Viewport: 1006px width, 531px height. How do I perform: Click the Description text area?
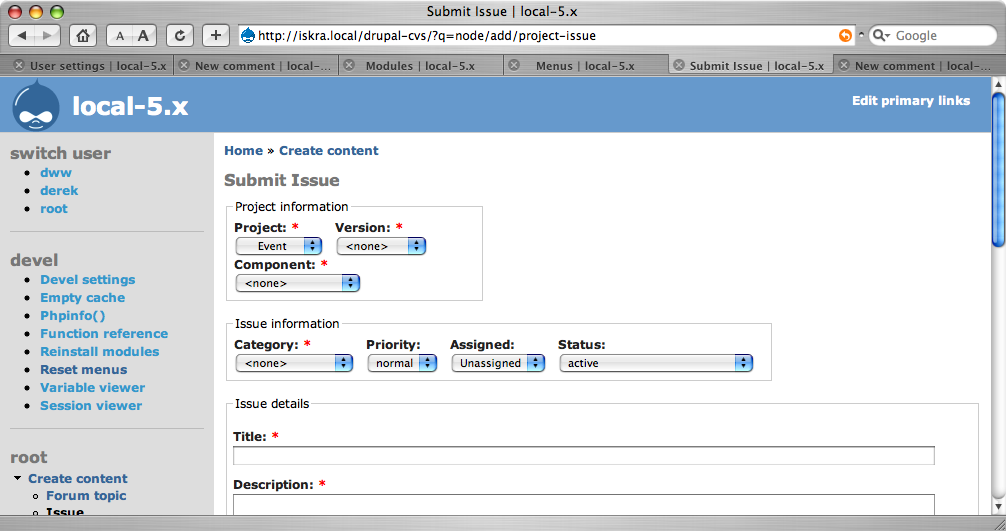[584, 504]
